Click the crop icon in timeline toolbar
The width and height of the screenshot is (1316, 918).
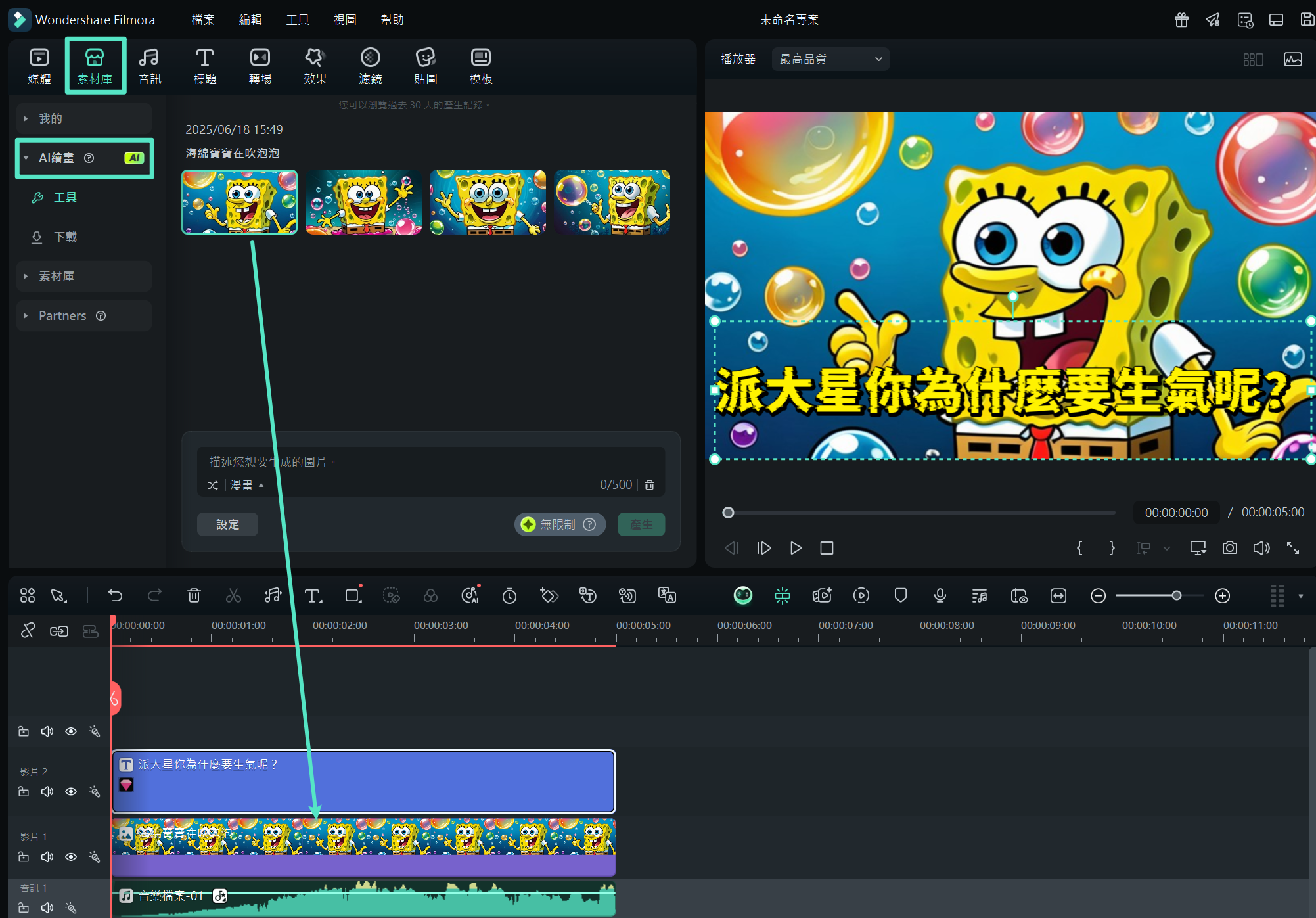(x=353, y=595)
